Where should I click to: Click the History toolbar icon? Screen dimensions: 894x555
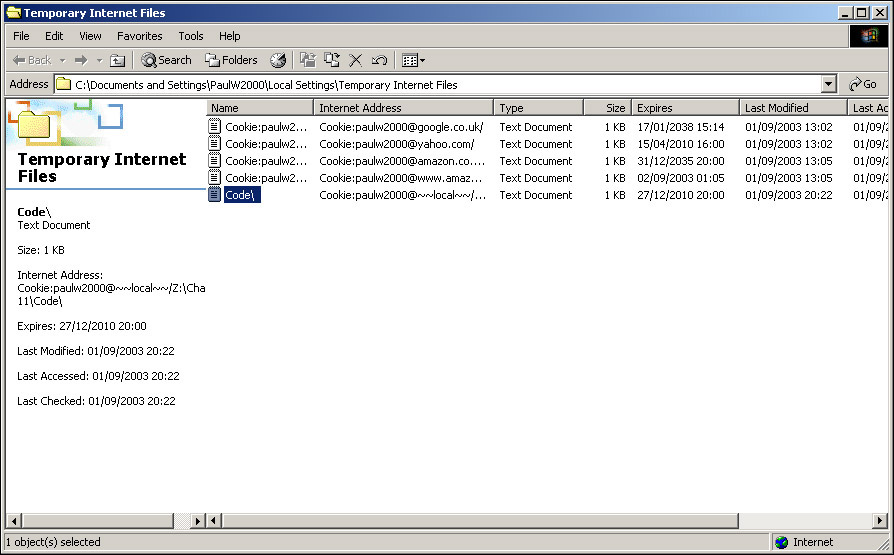tap(278, 60)
